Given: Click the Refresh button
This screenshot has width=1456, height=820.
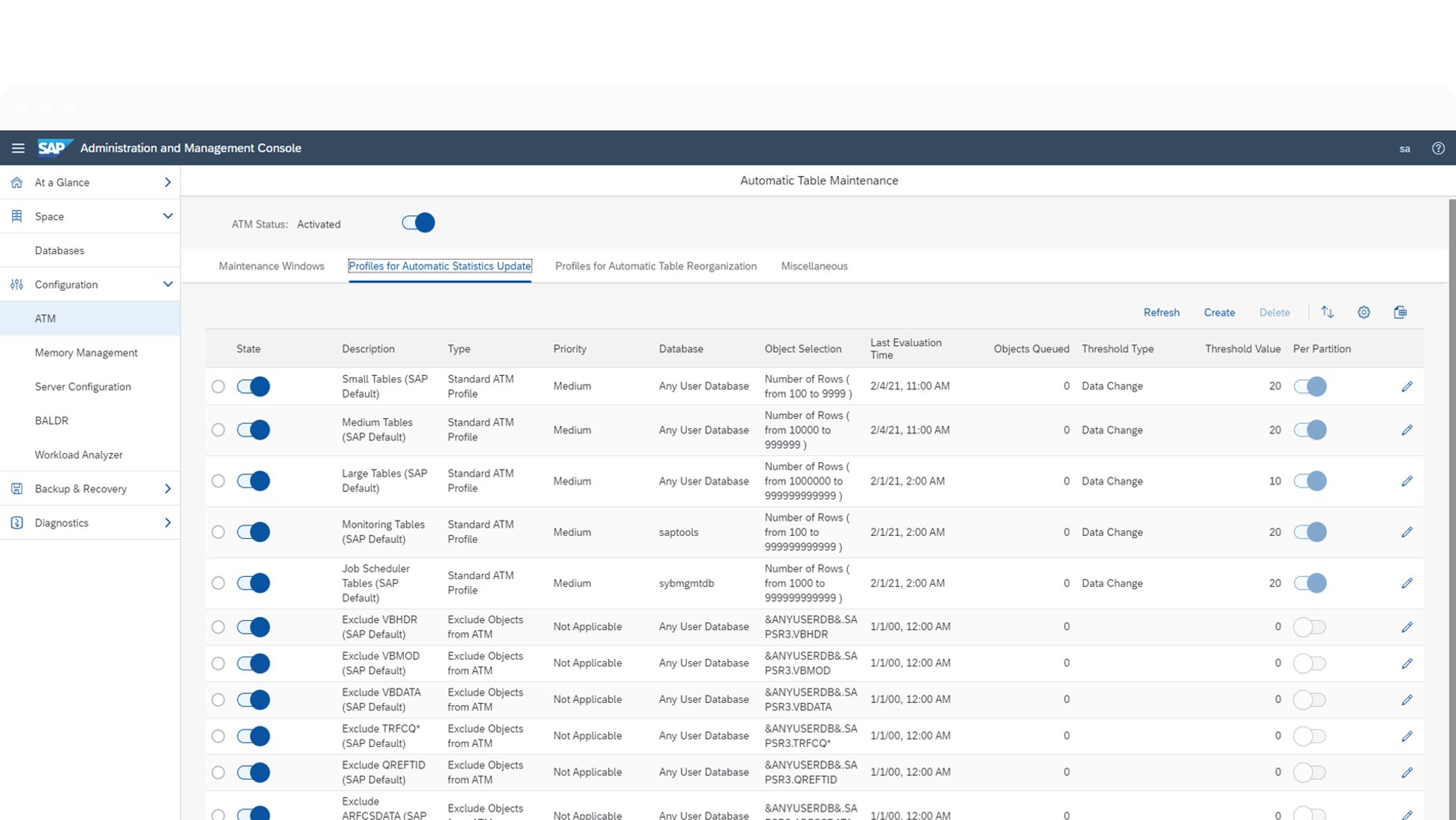Looking at the screenshot, I should 1161,312.
